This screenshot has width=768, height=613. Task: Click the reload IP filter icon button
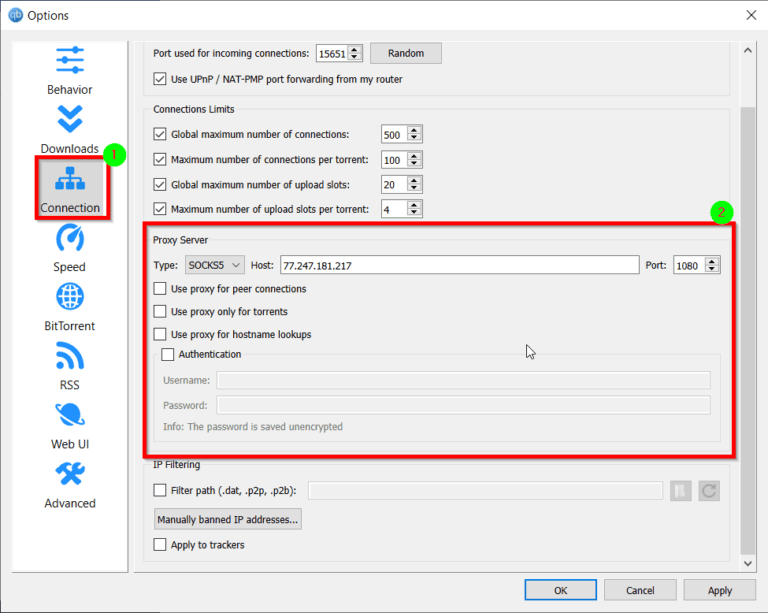709,491
